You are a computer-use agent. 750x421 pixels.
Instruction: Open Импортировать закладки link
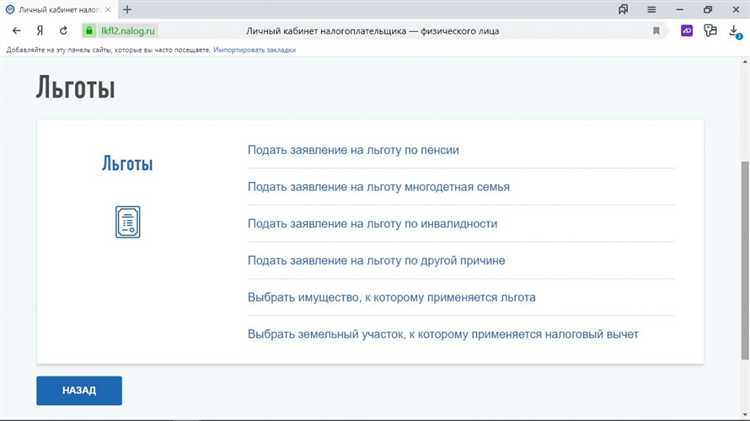point(254,50)
